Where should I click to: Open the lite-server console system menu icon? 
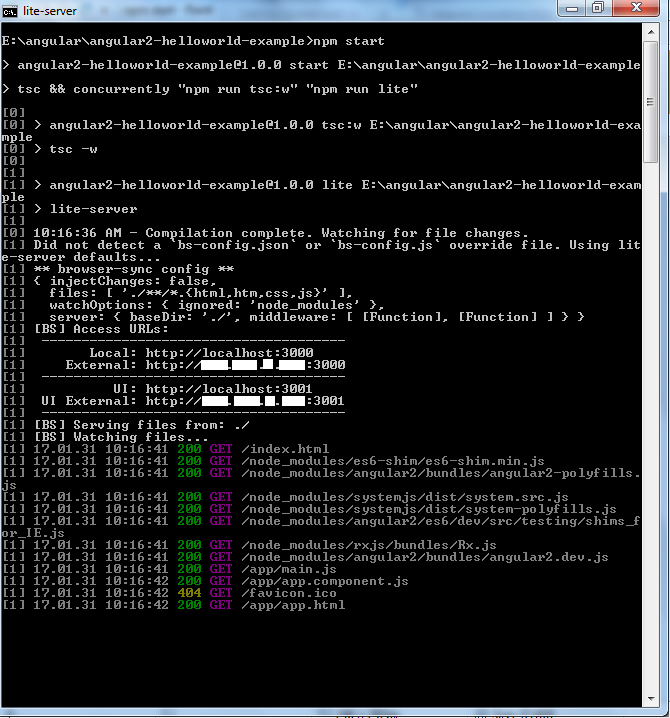(10, 11)
